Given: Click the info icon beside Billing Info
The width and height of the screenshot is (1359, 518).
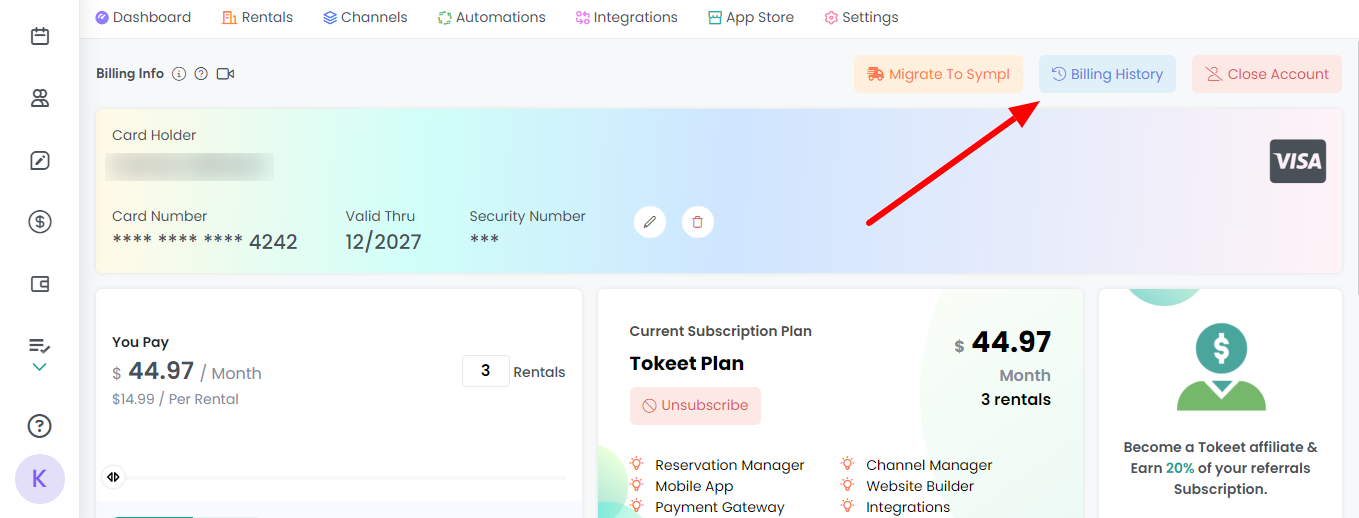Looking at the screenshot, I should 179,74.
